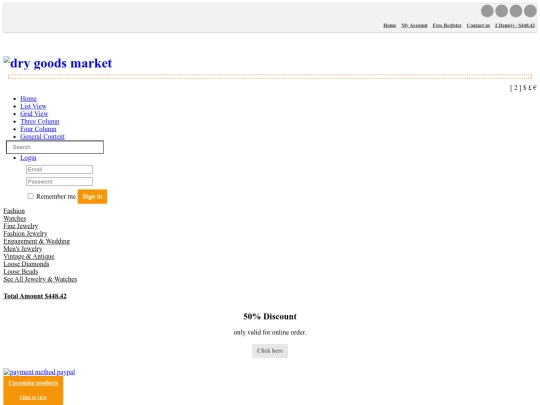Click Total Amount $448.42 link
The height and width of the screenshot is (405, 540).
click(35, 296)
